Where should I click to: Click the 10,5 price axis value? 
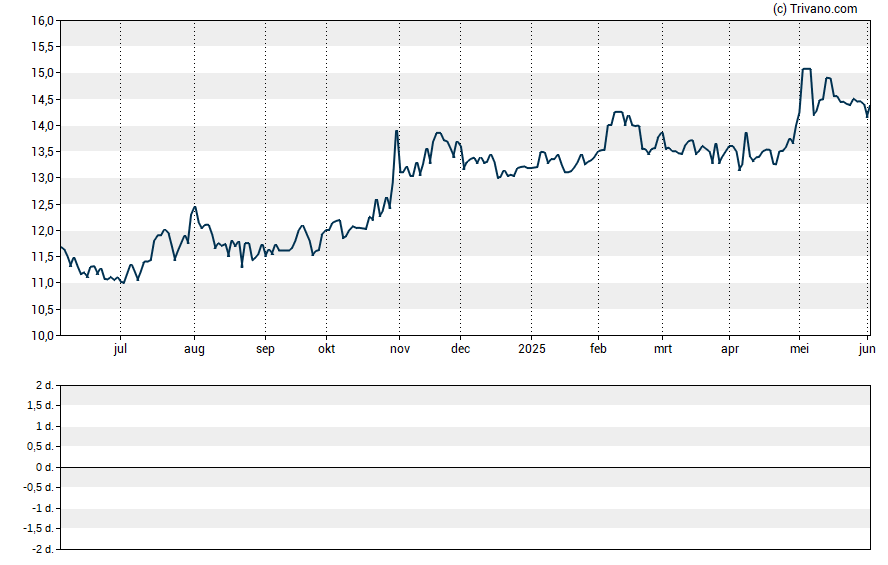(x=42, y=309)
